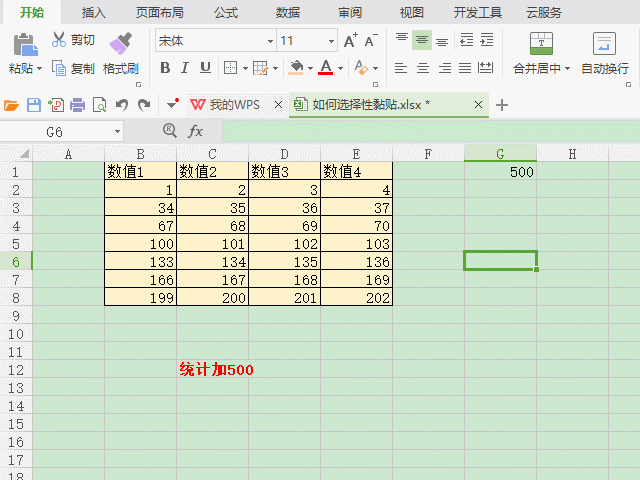Viewport: 640px width, 480px height.
Task: Expand the font color dropdown arrow
Action: (x=340, y=68)
